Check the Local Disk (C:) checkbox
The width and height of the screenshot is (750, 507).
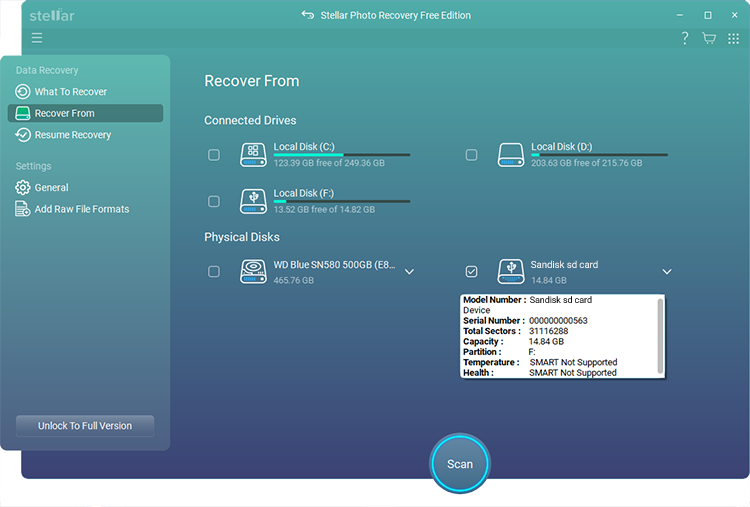[x=214, y=155]
